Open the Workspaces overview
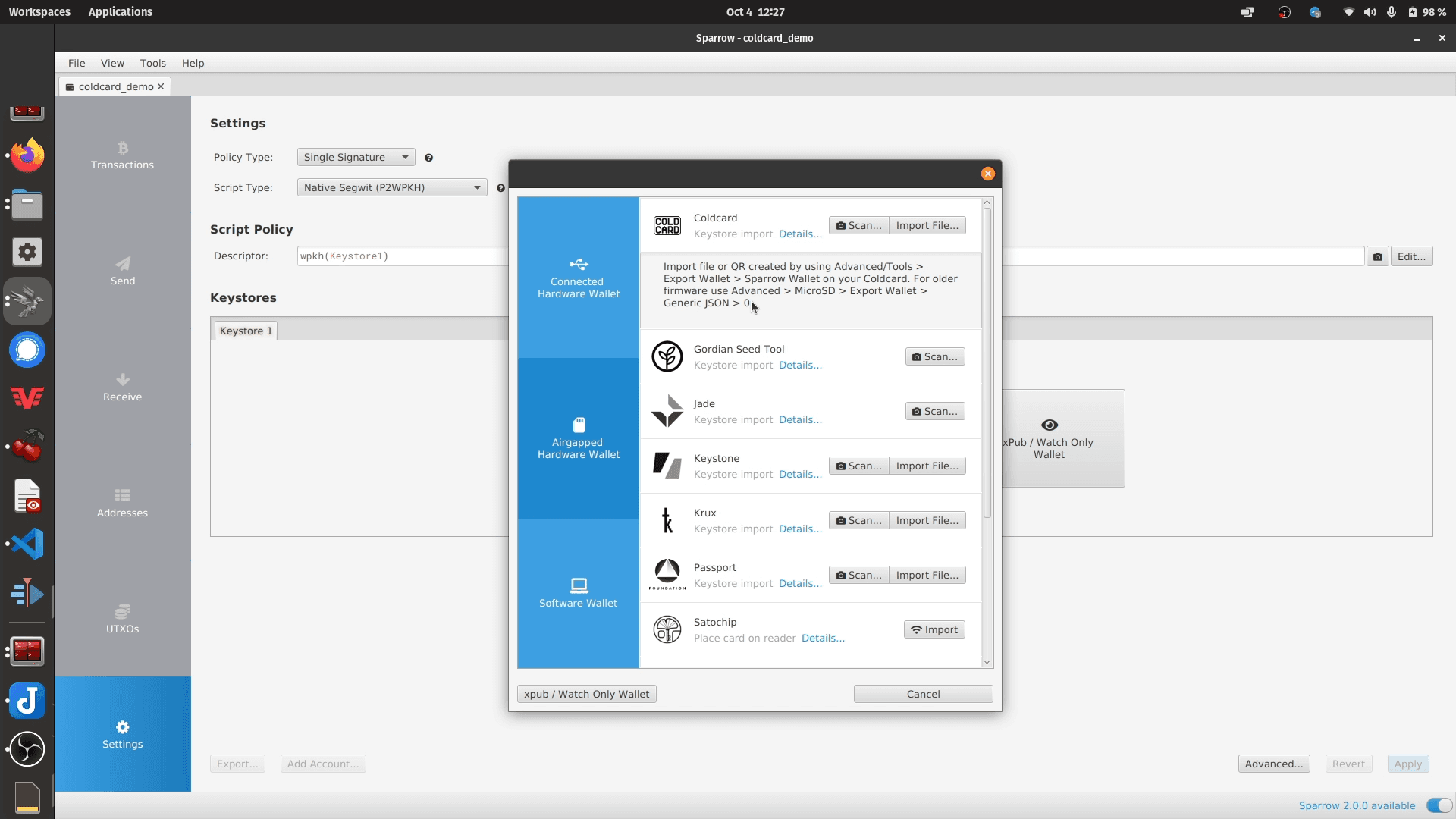Image resolution: width=1456 pixels, height=819 pixels. 39,12
